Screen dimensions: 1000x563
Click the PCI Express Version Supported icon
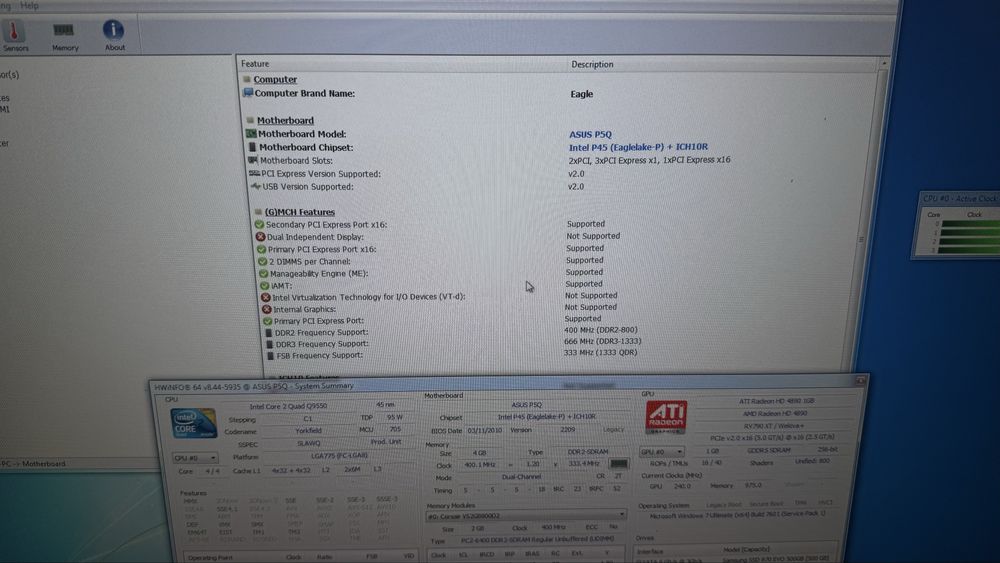[x=254, y=173]
